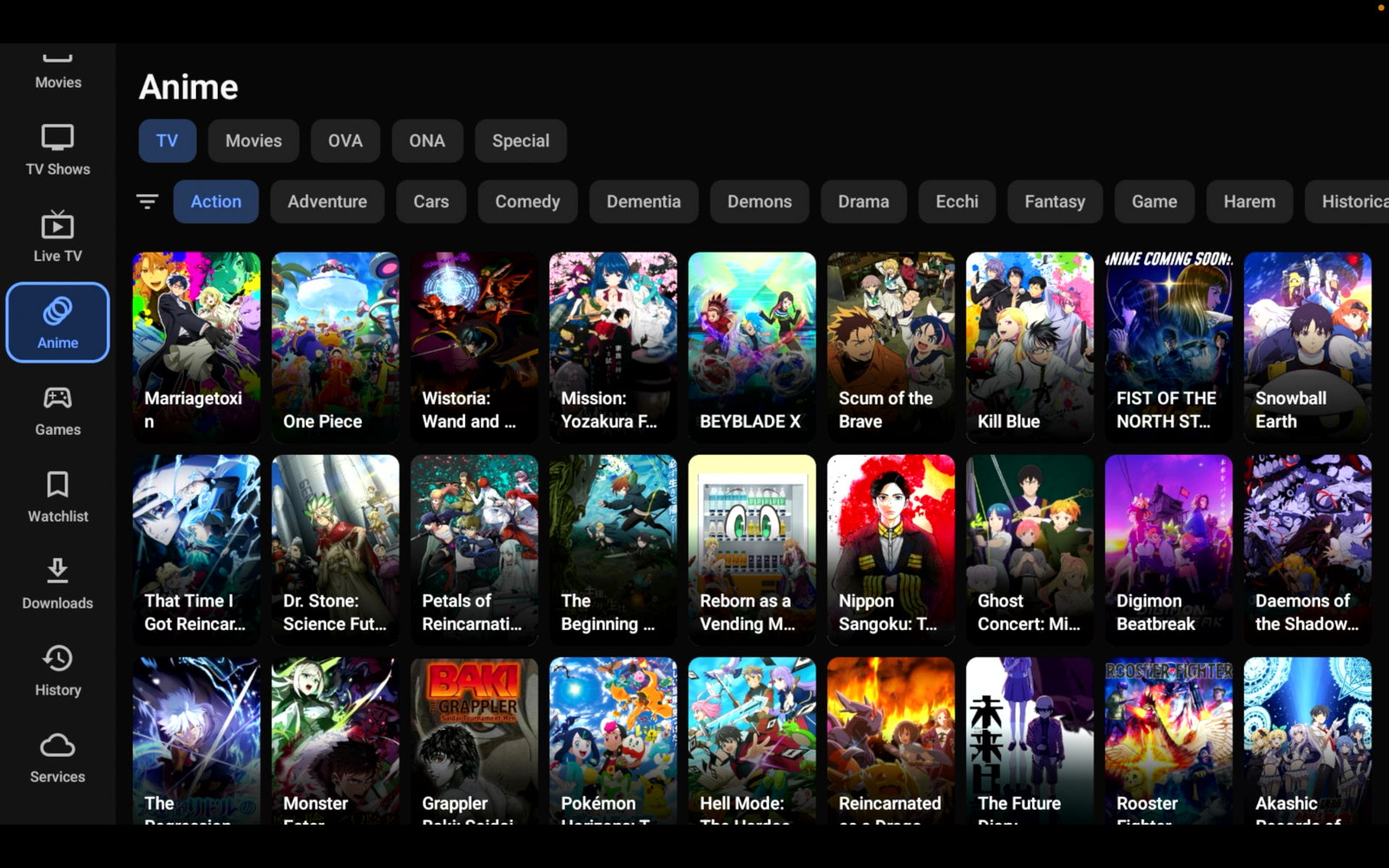Open the One Piece poster
Image resolution: width=1389 pixels, height=868 pixels.
click(x=336, y=347)
